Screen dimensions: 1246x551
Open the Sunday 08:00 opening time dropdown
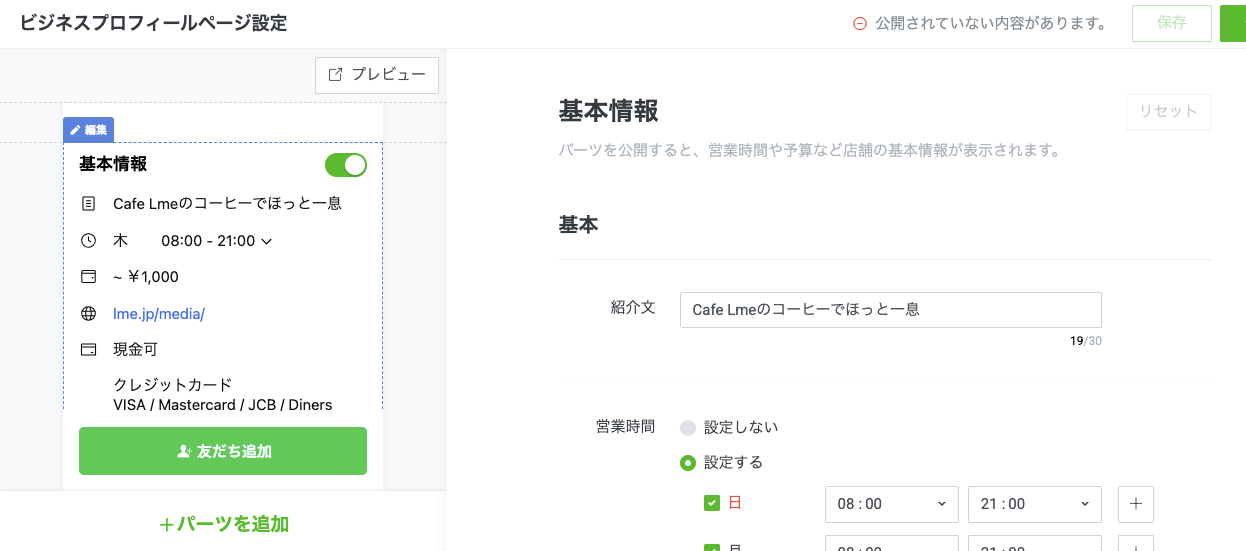[x=892, y=504]
